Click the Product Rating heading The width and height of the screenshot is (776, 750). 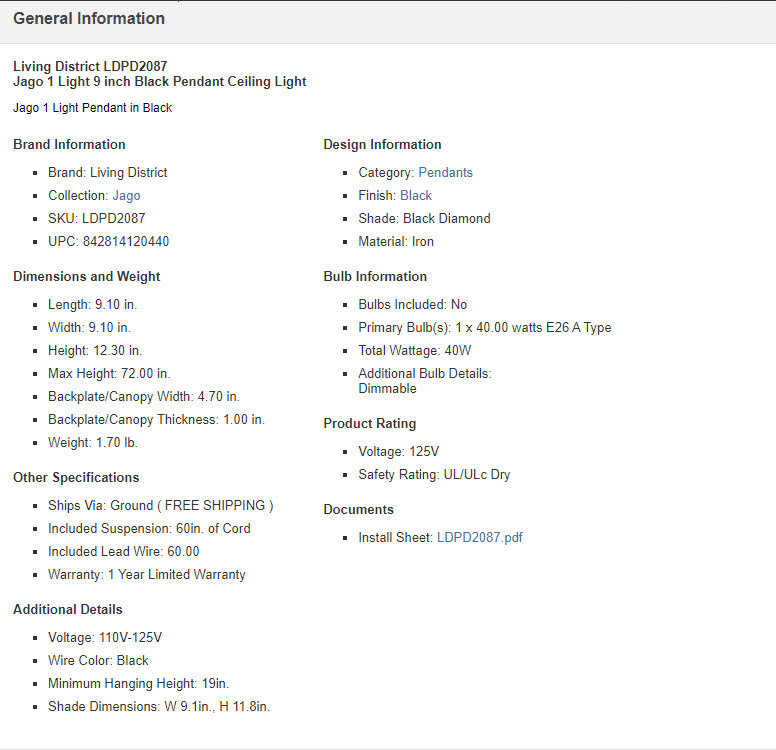pos(369,424)
